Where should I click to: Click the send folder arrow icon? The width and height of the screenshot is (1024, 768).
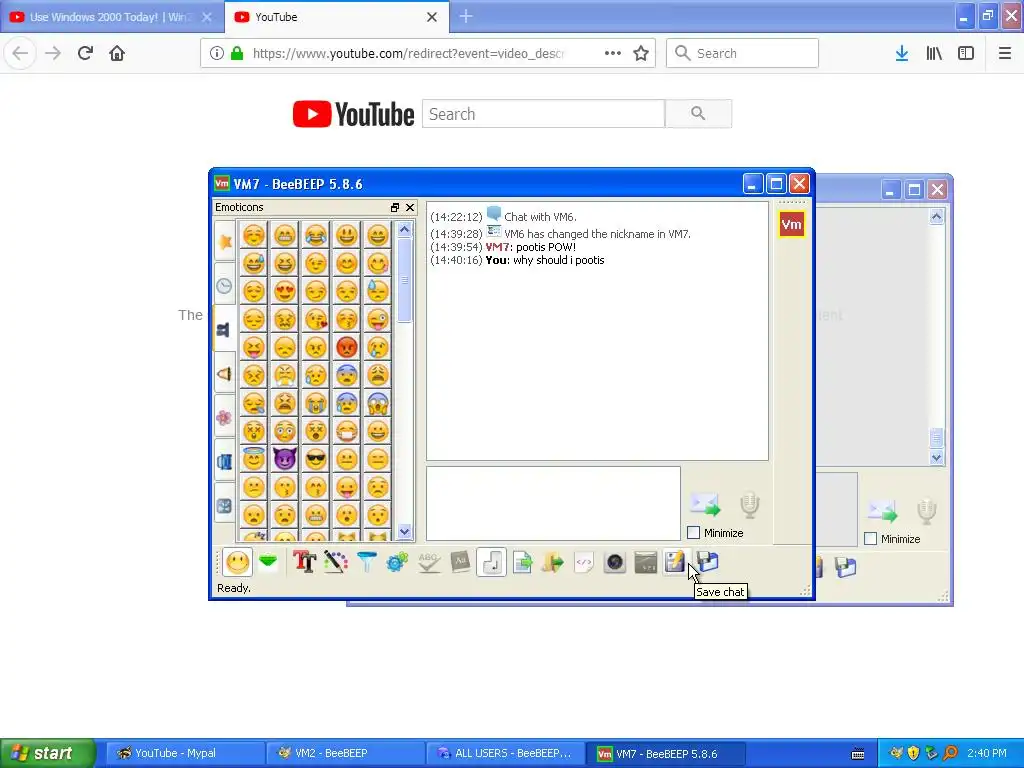(552, 562)
